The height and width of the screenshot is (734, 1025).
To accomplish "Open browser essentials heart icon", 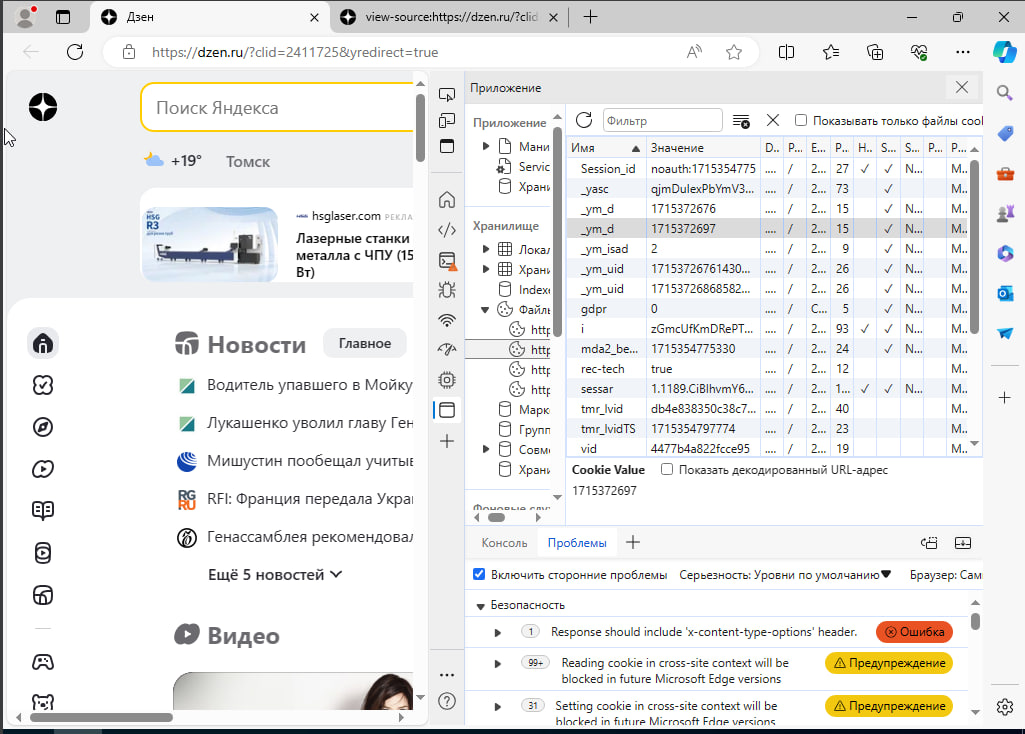I will [918, 52].
